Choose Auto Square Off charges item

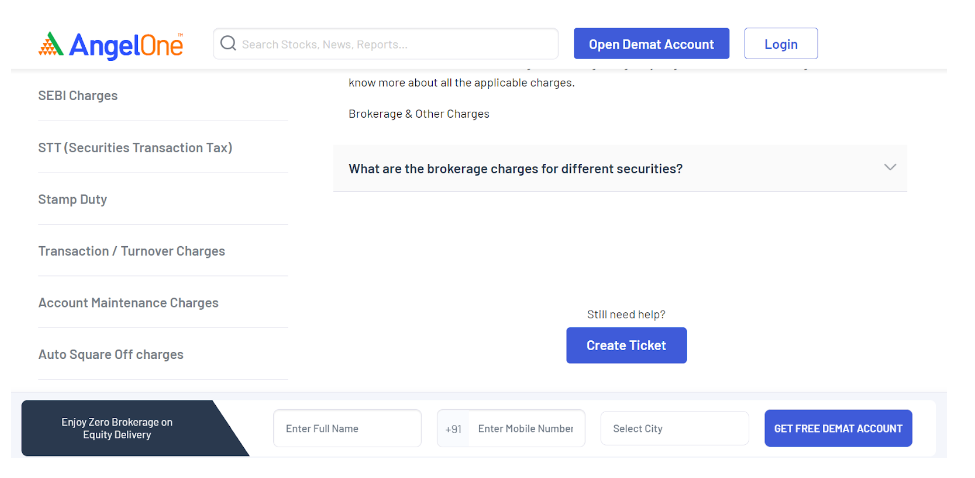111,355
